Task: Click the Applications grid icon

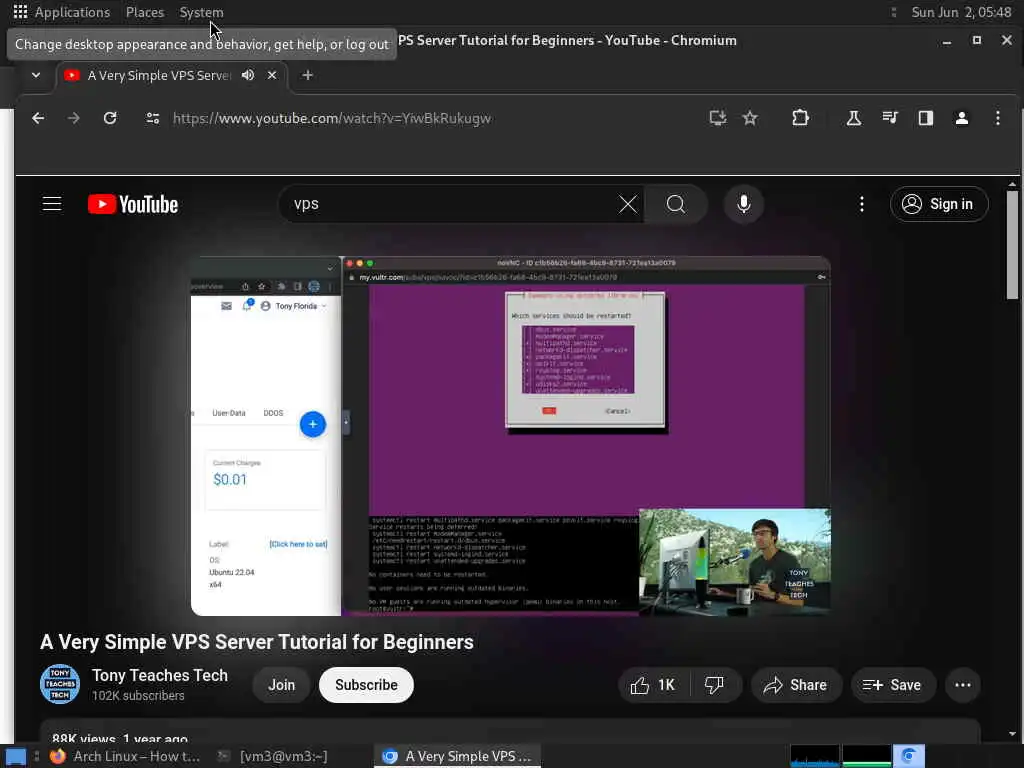Action: (20, 12)
